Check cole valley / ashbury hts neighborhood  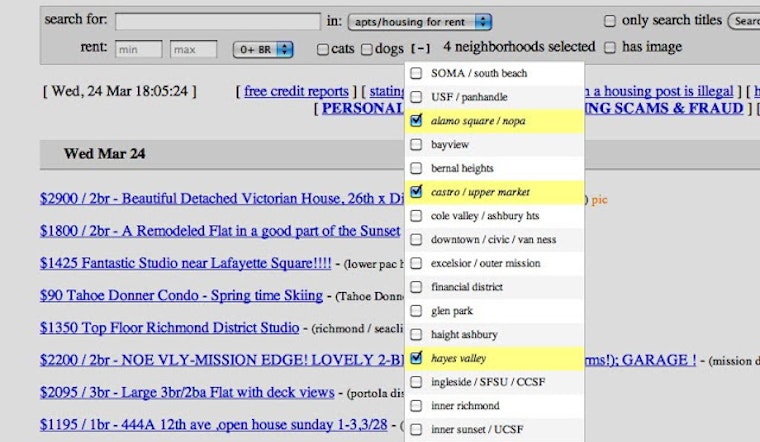point(416,216)
